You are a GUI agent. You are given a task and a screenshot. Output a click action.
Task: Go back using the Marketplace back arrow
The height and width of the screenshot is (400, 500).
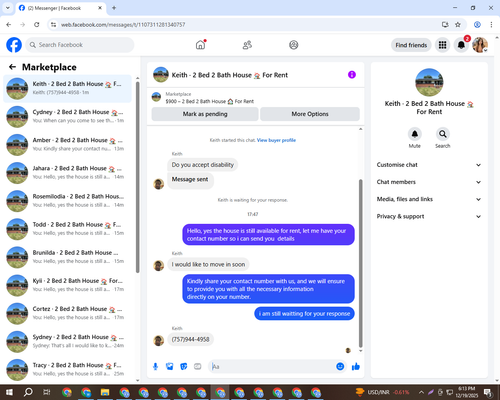[12, 67]
